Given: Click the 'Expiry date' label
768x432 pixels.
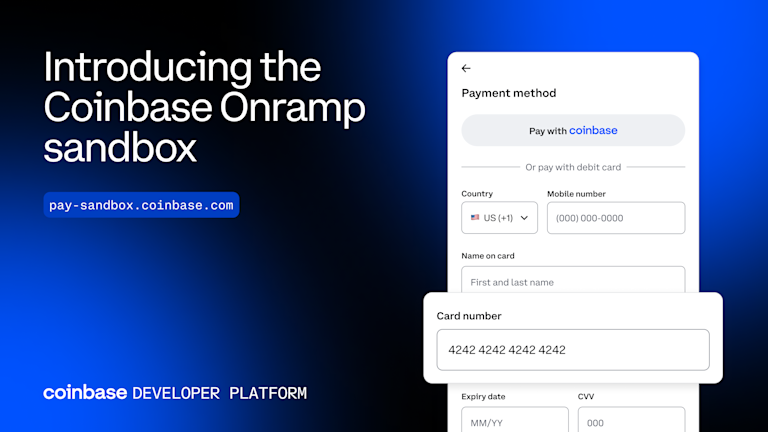Looking at the screenshot, I should click(x=483, y=397).
